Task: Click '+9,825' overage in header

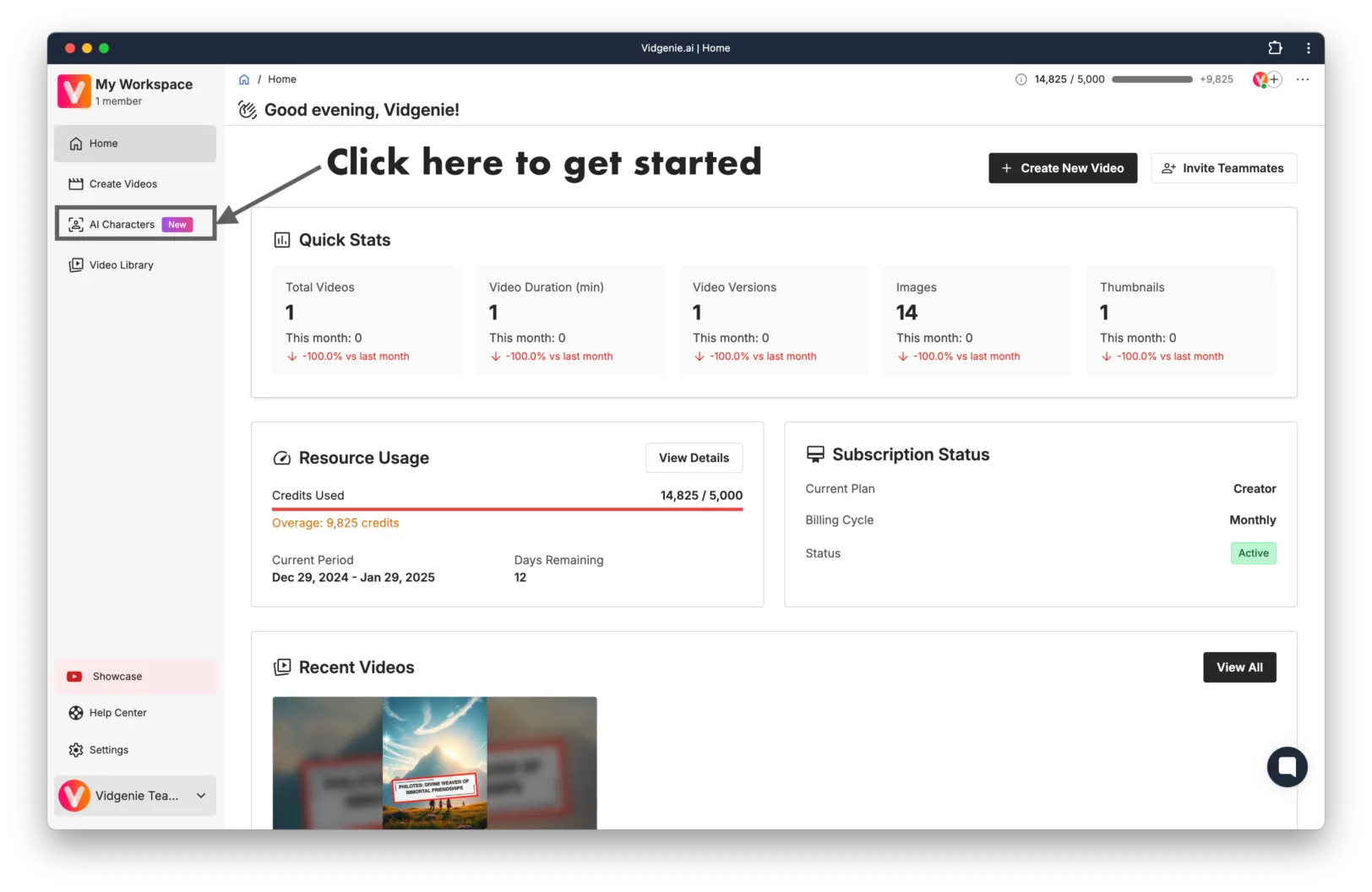Action: pos(1217,79)
